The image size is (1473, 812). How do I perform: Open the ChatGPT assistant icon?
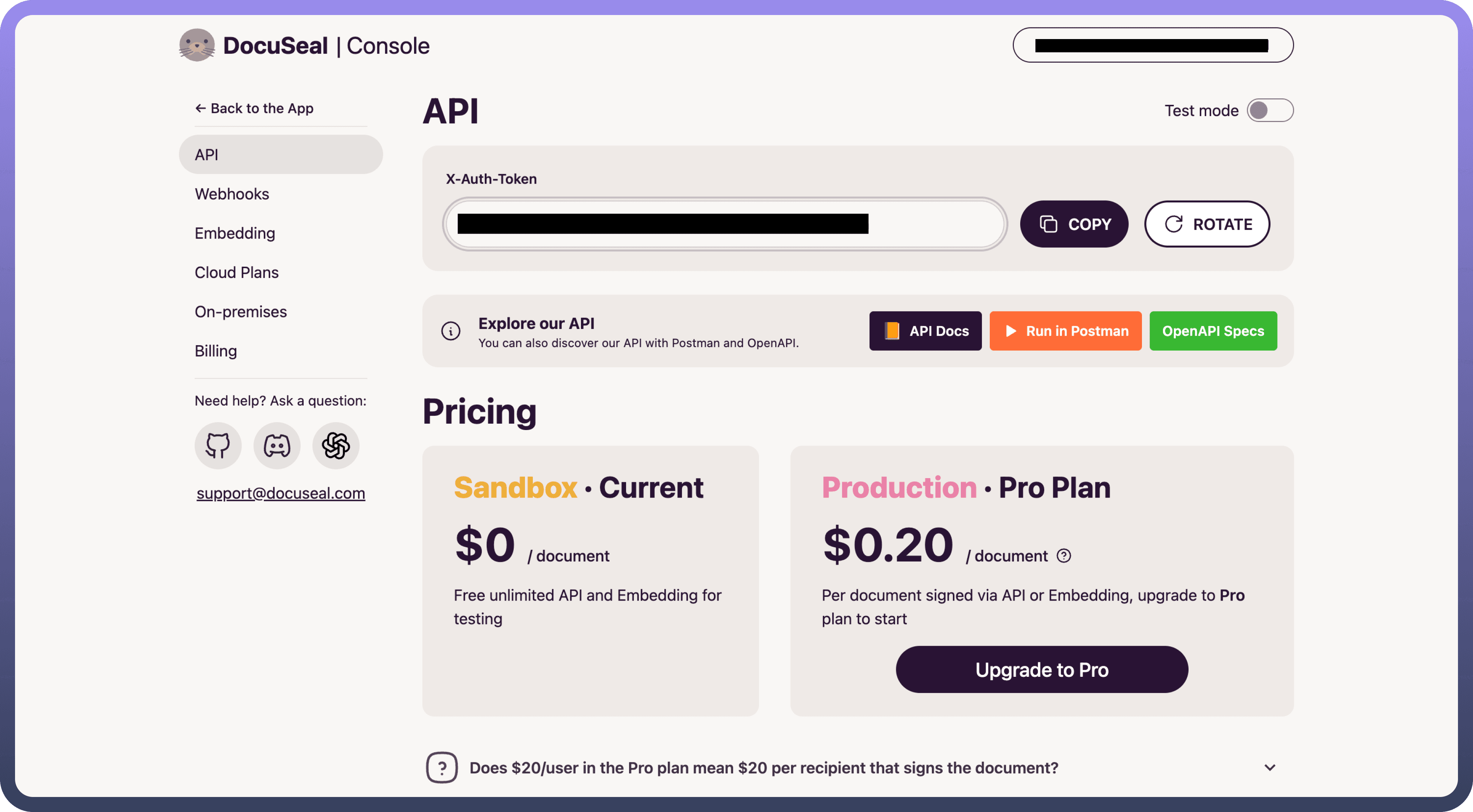click(x=336, y=445)
